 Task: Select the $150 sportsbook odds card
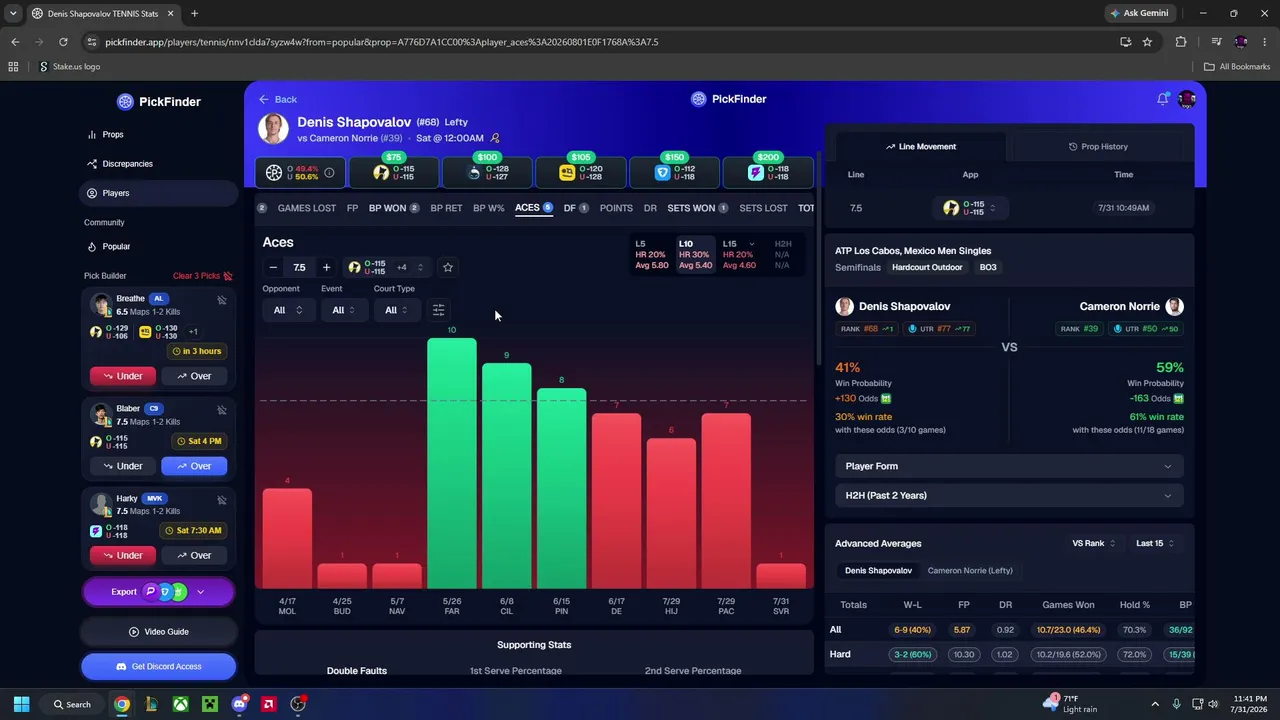pos(674,171)
